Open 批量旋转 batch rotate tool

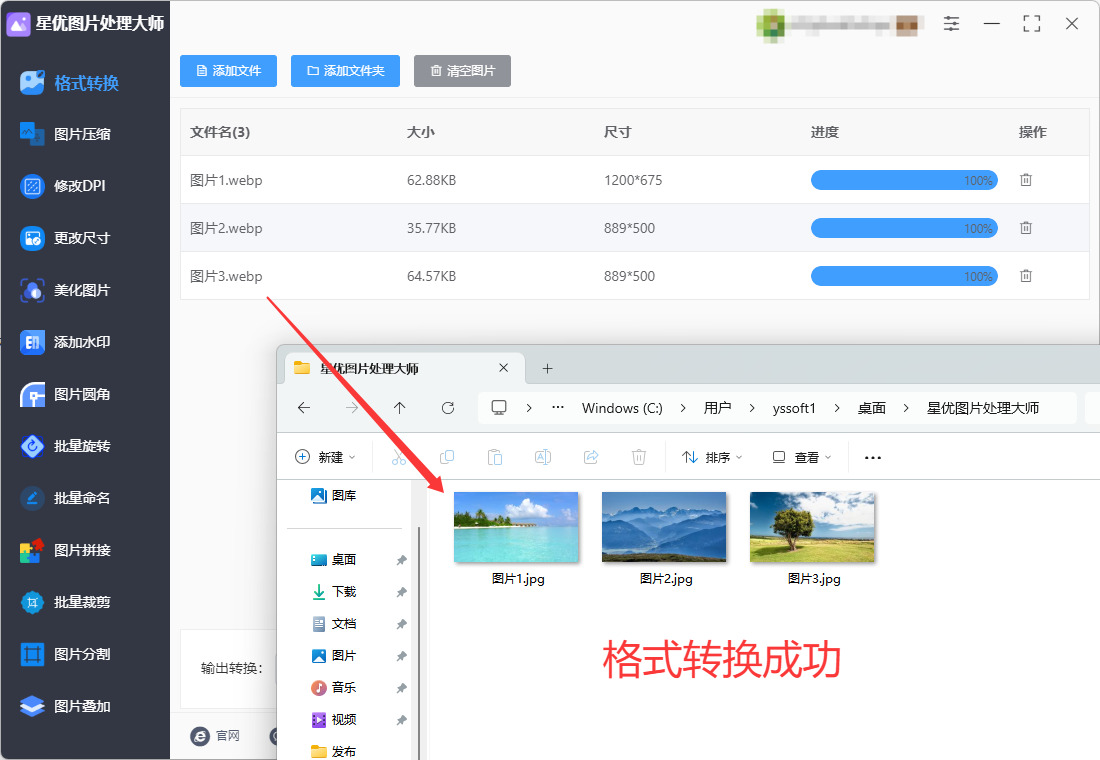pos(65,446)
